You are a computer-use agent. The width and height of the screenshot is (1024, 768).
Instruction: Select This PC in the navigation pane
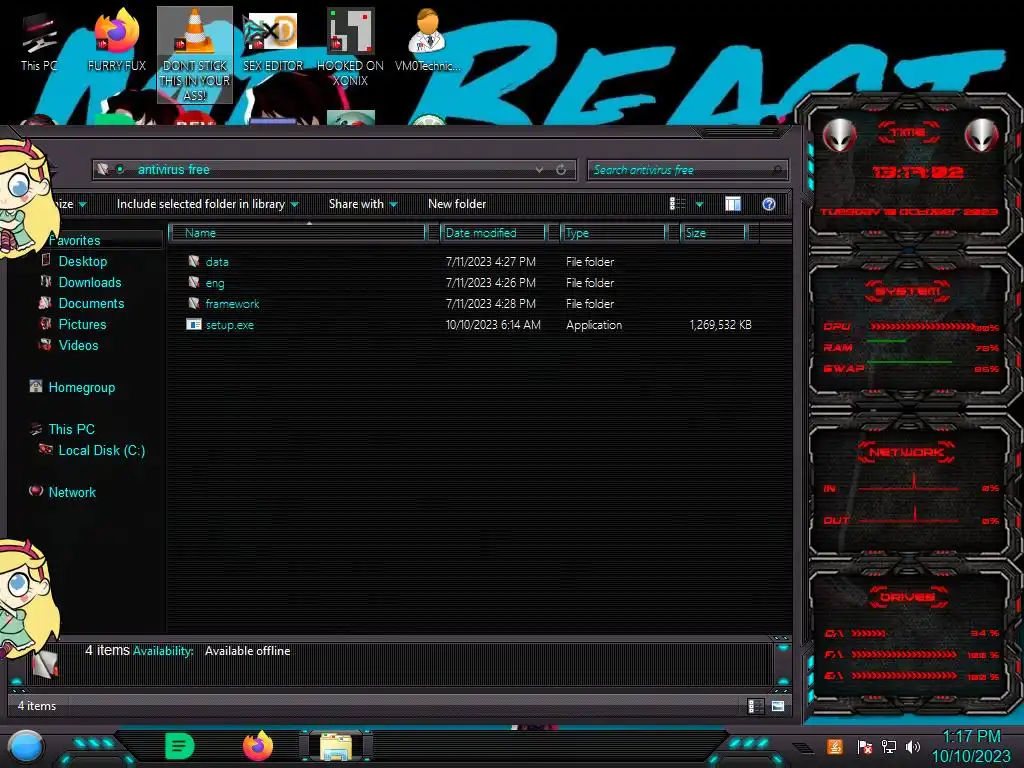coord(72,429)
